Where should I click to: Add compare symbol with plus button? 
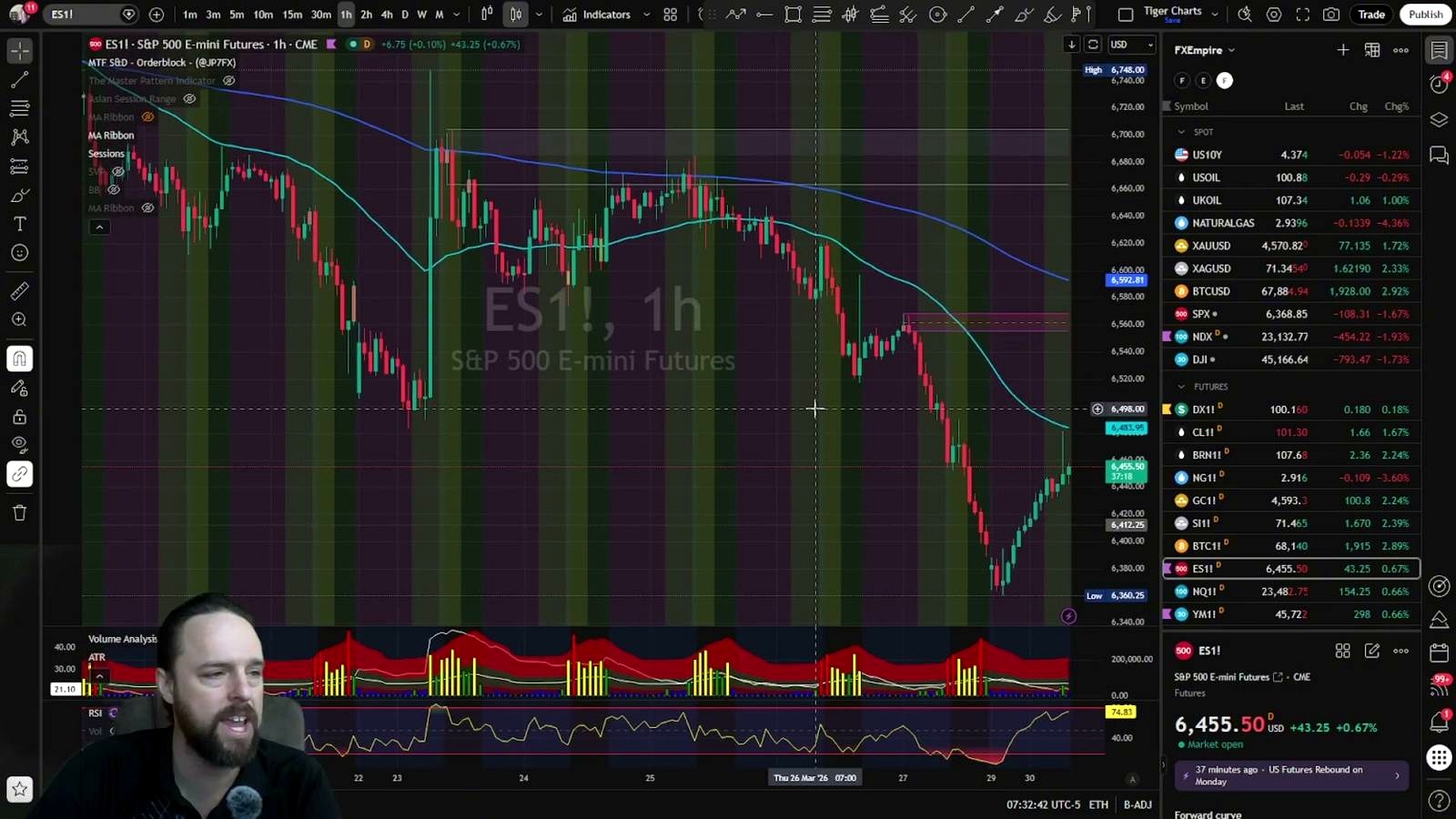coord(157,15)
